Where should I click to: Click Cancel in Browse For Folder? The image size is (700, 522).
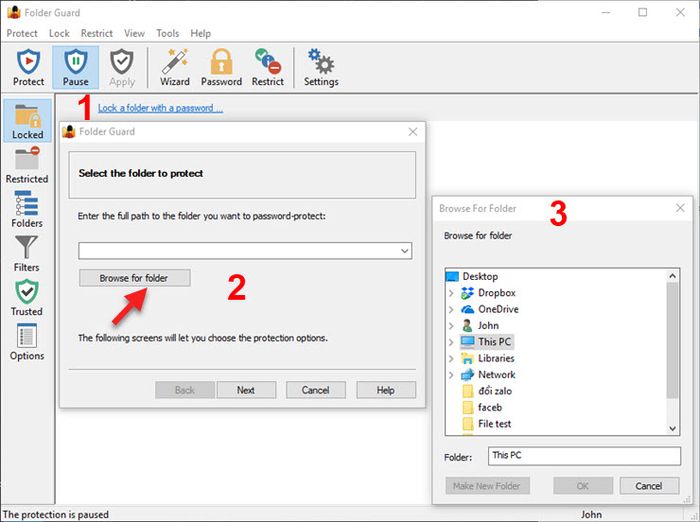tap(649, 486)
